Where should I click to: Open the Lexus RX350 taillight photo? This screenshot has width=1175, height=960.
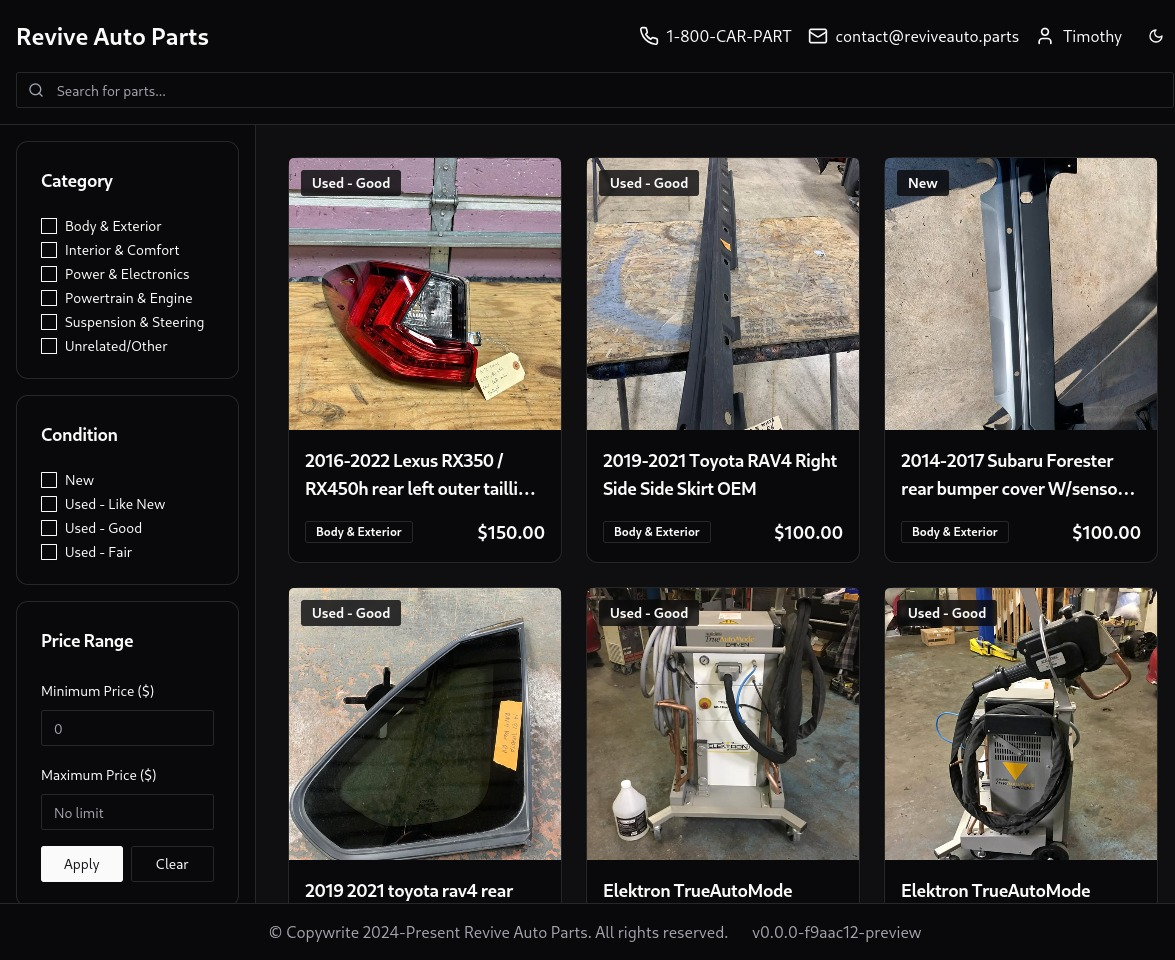(425, 294)
